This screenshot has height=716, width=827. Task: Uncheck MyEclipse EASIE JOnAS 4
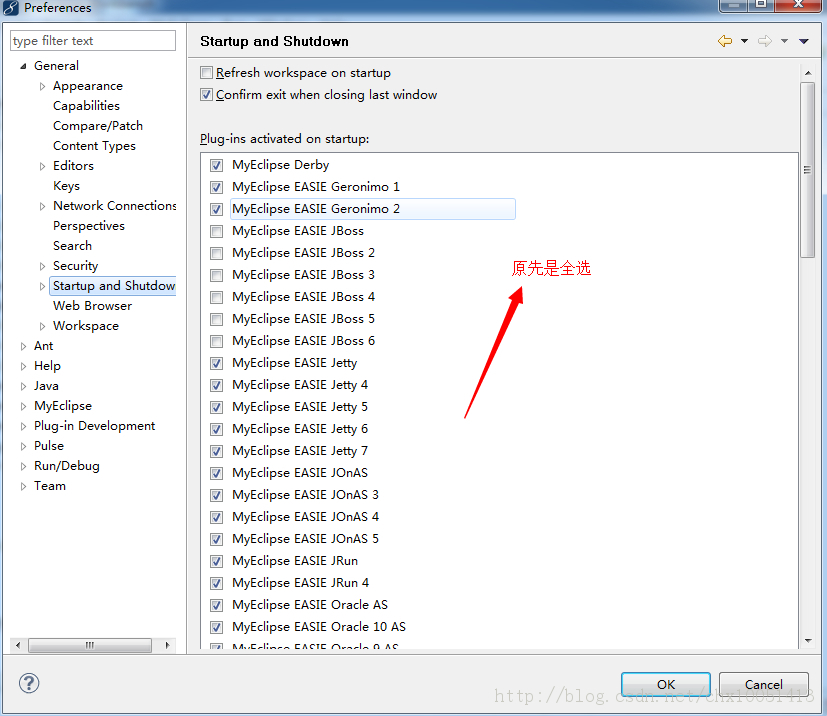click(x=216, y=517)
